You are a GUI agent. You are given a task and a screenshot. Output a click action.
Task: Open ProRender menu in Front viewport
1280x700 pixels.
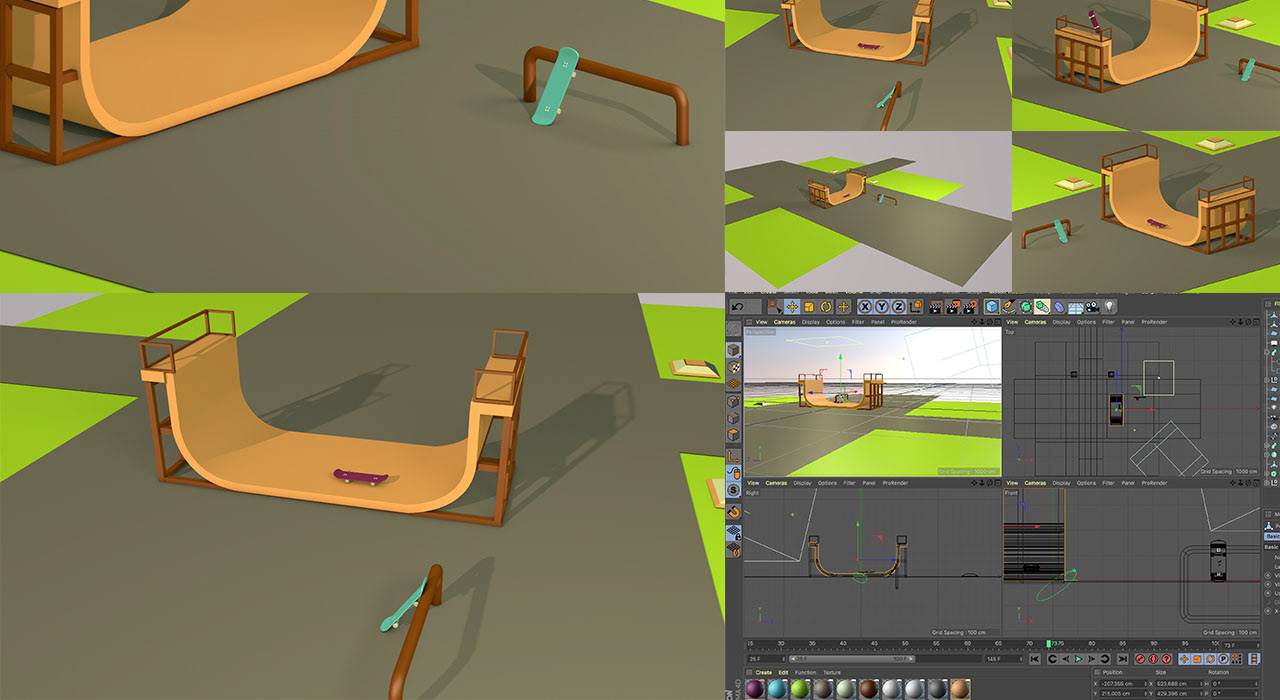1154,483
